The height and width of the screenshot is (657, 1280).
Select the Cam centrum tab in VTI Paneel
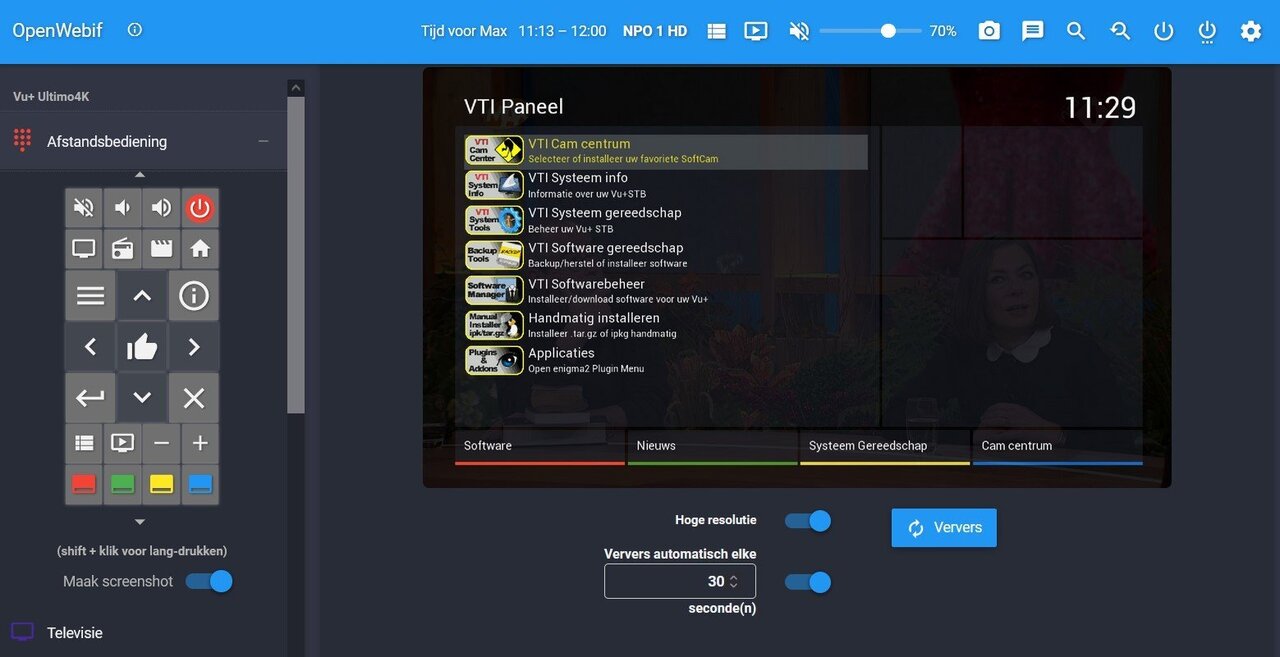(x=1017, y=446)
